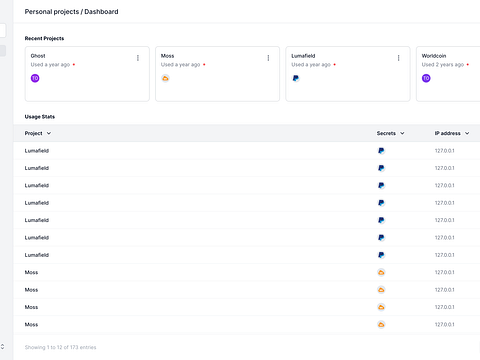Open the Moss project card
Screen dimensions: 480x360
pyautogui.click(x=217, y=74)
